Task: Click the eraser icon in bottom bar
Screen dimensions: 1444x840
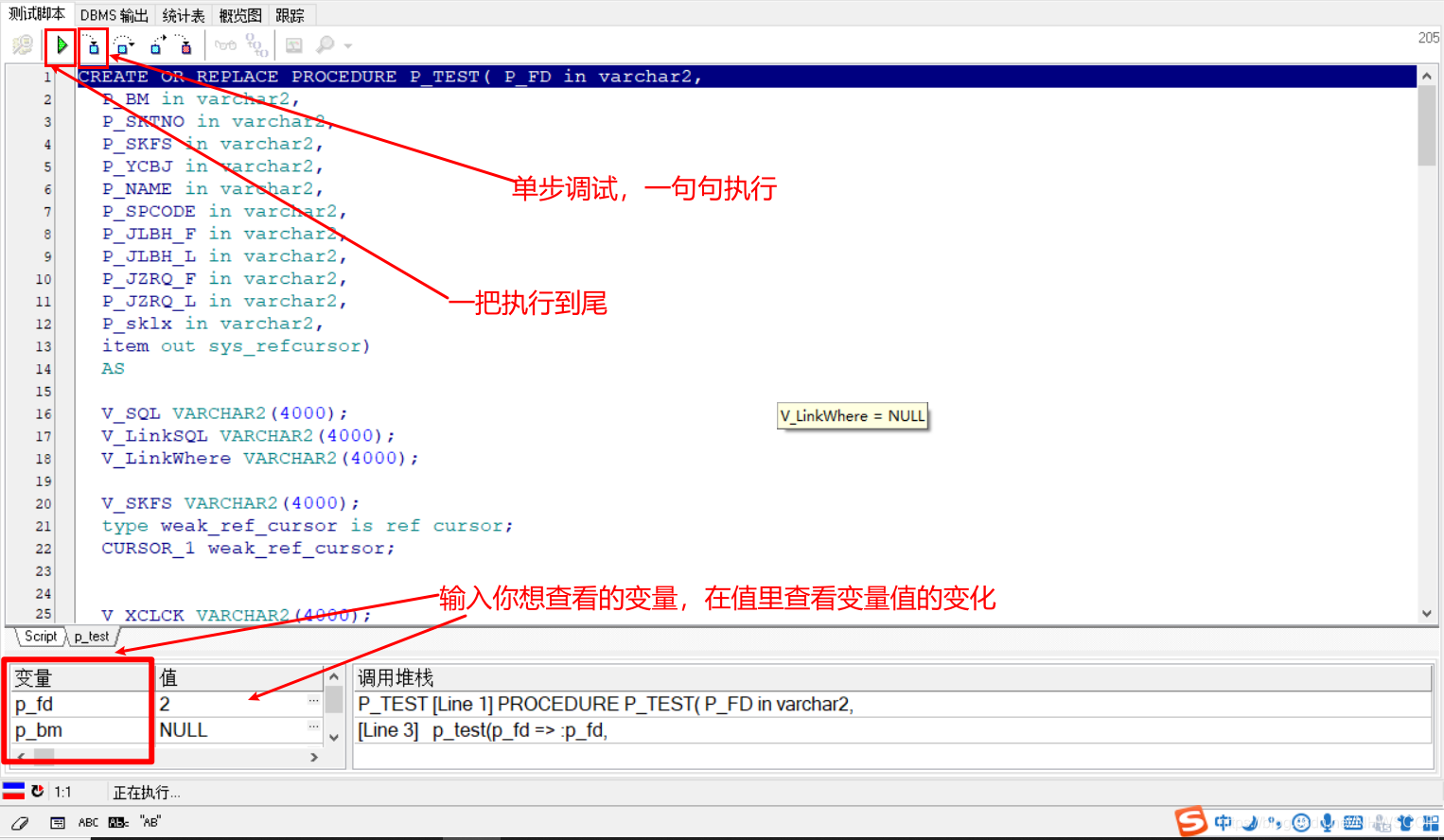Action: (20, 823)
